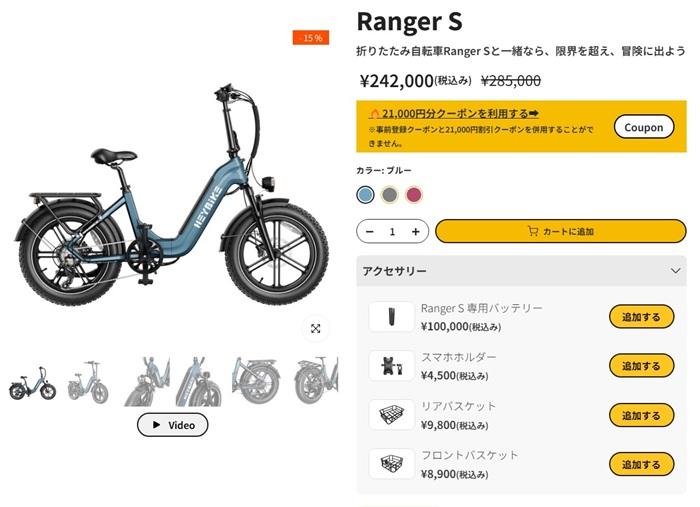Screen dimensions: 700x507
Task: Click the front basket accessory icon
Action: click(392, 464)
